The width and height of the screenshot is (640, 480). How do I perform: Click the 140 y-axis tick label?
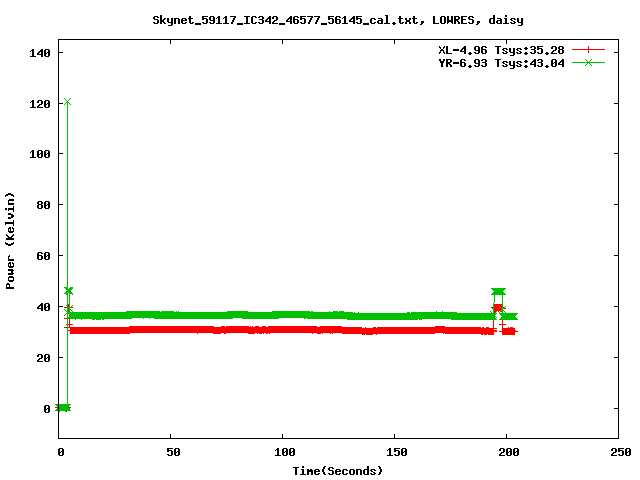pyautogui.click(x=40, y=53)
